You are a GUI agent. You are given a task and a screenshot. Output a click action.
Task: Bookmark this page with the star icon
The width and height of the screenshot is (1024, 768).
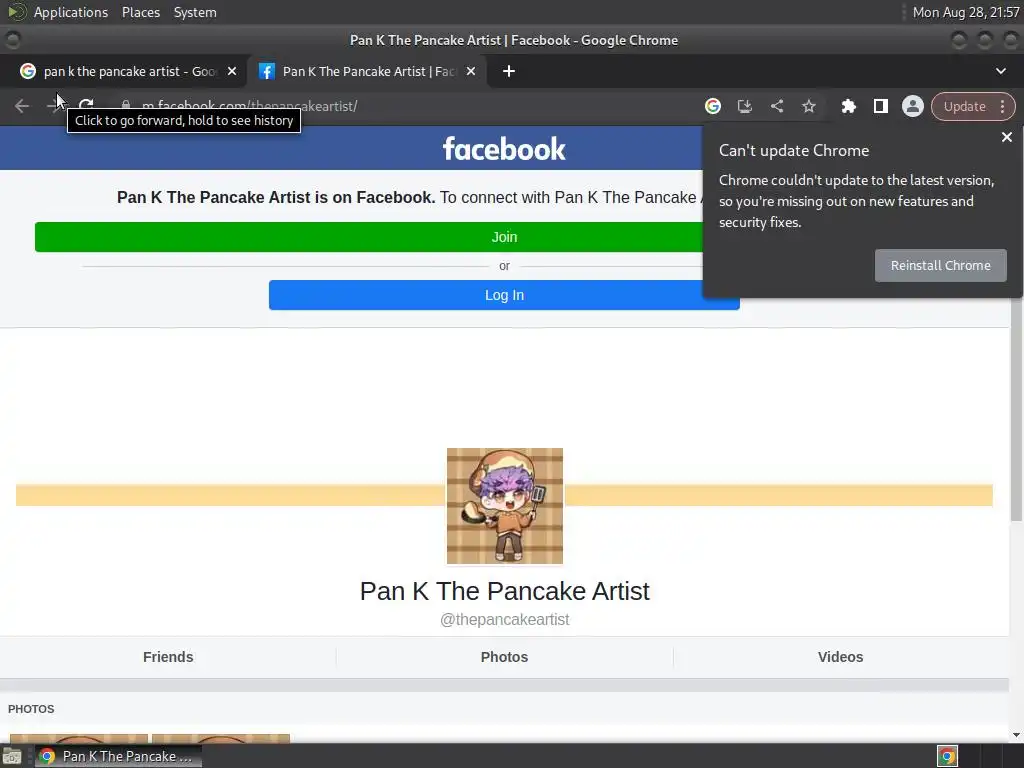tap(808, 106)
